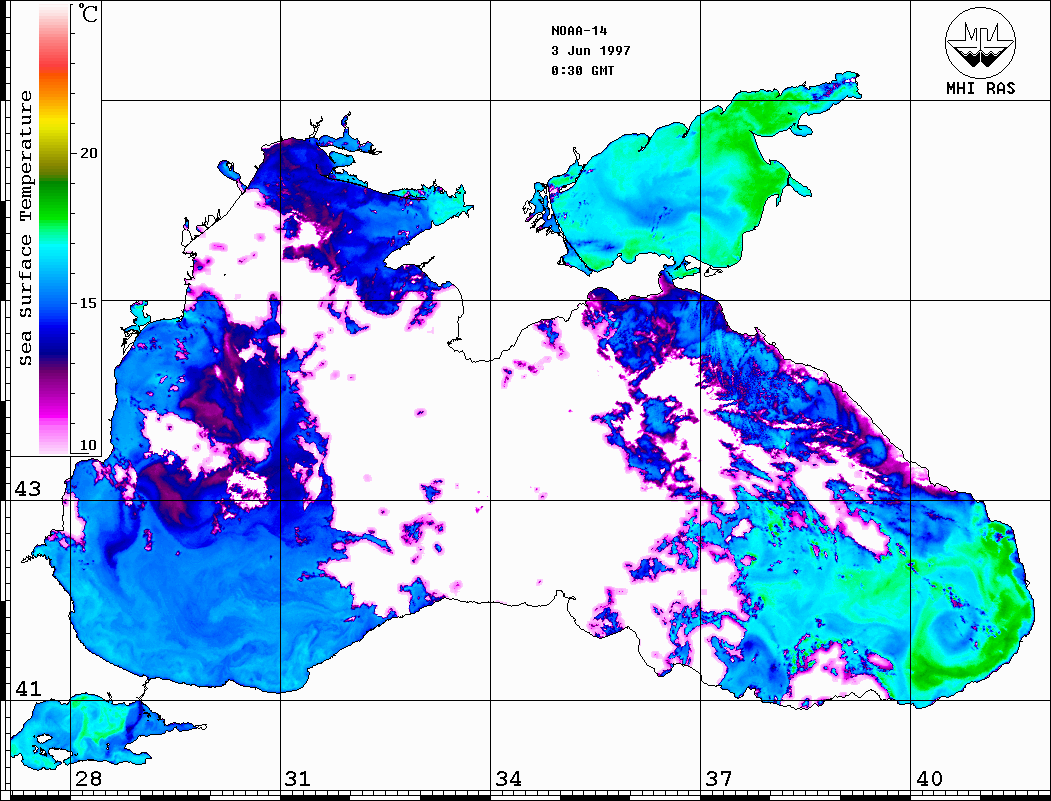Click the MHI RAS logo emblem
Image resolution: width=1051 pixels, height=801 pixels.
click(980, 42)
